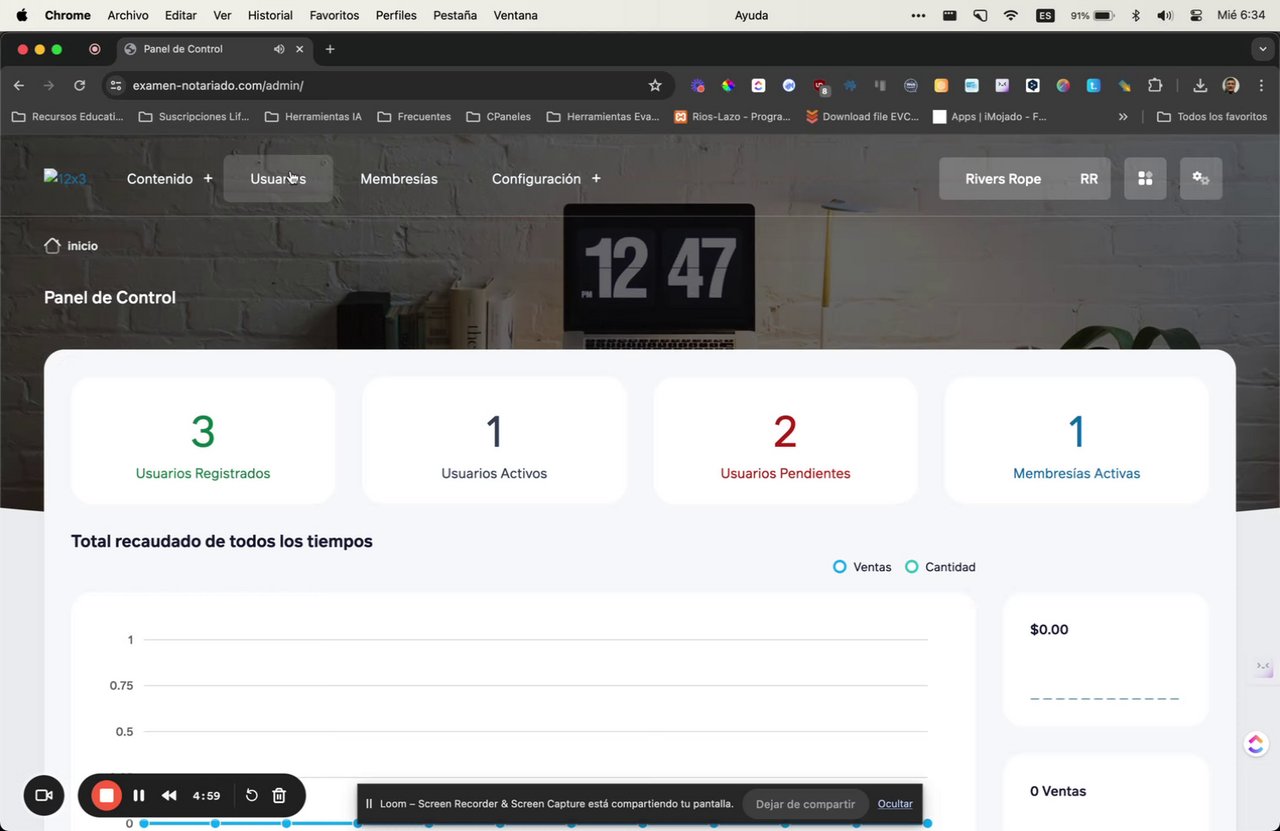
Task: Open the Download file EVC... bookmark
Action: pyautogui.click(x=861, y=117)
